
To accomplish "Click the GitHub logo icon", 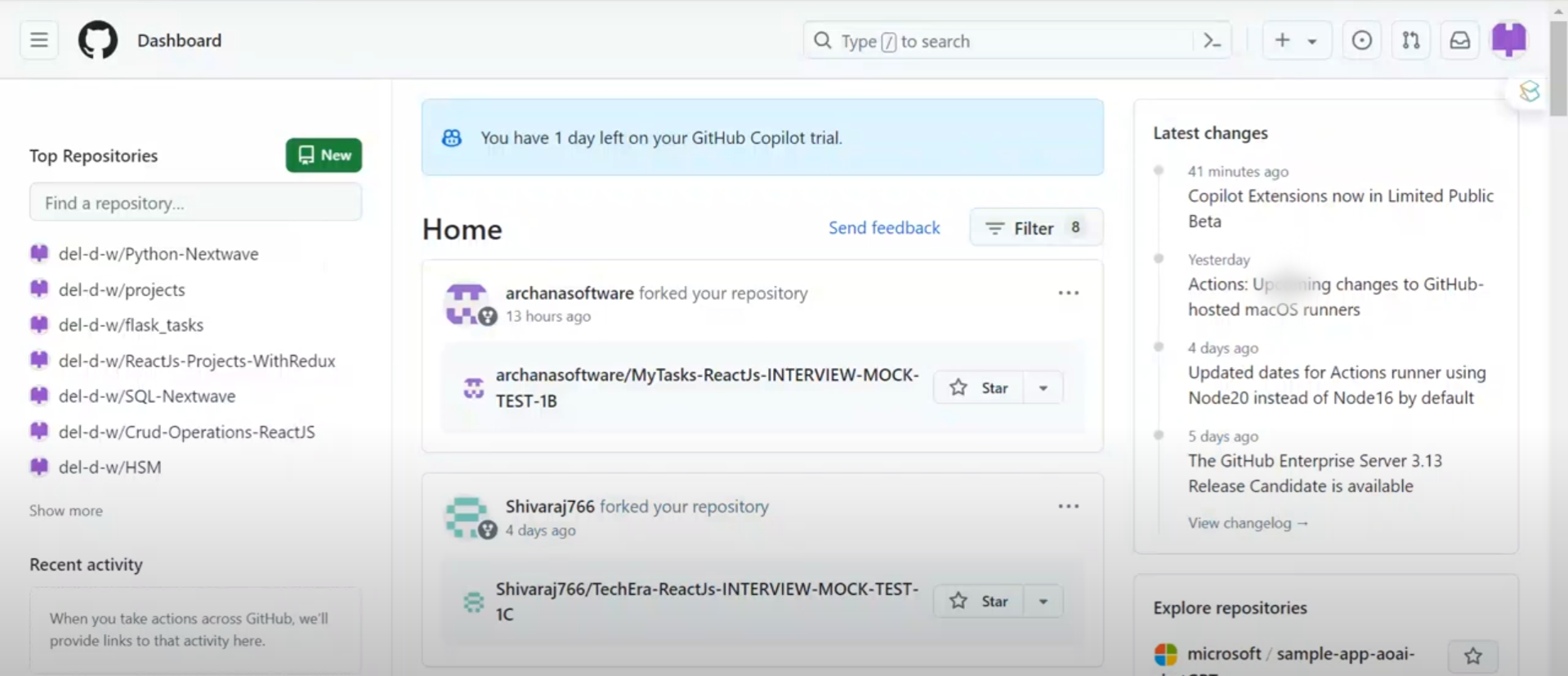I will (98, 40).
